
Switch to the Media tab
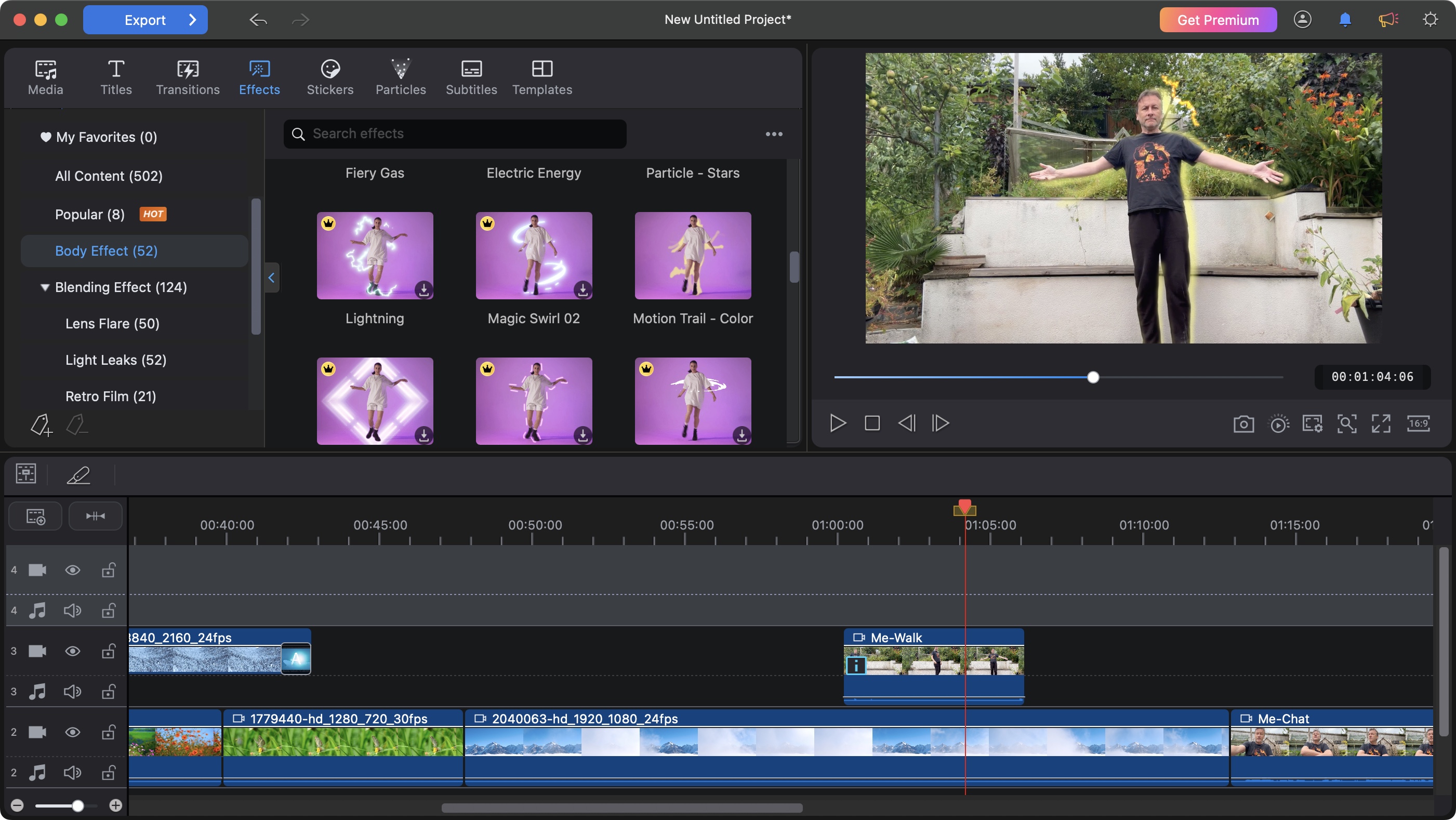tap(45, 76)
